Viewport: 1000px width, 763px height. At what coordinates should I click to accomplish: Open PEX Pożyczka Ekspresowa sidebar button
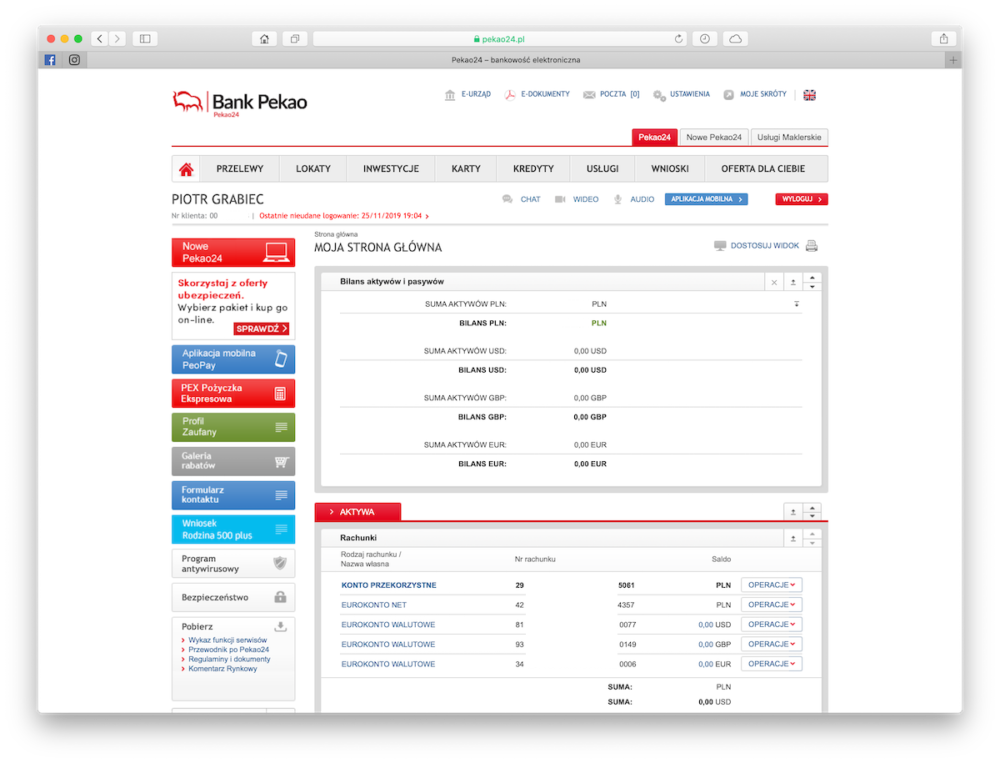tap(233, 393)
